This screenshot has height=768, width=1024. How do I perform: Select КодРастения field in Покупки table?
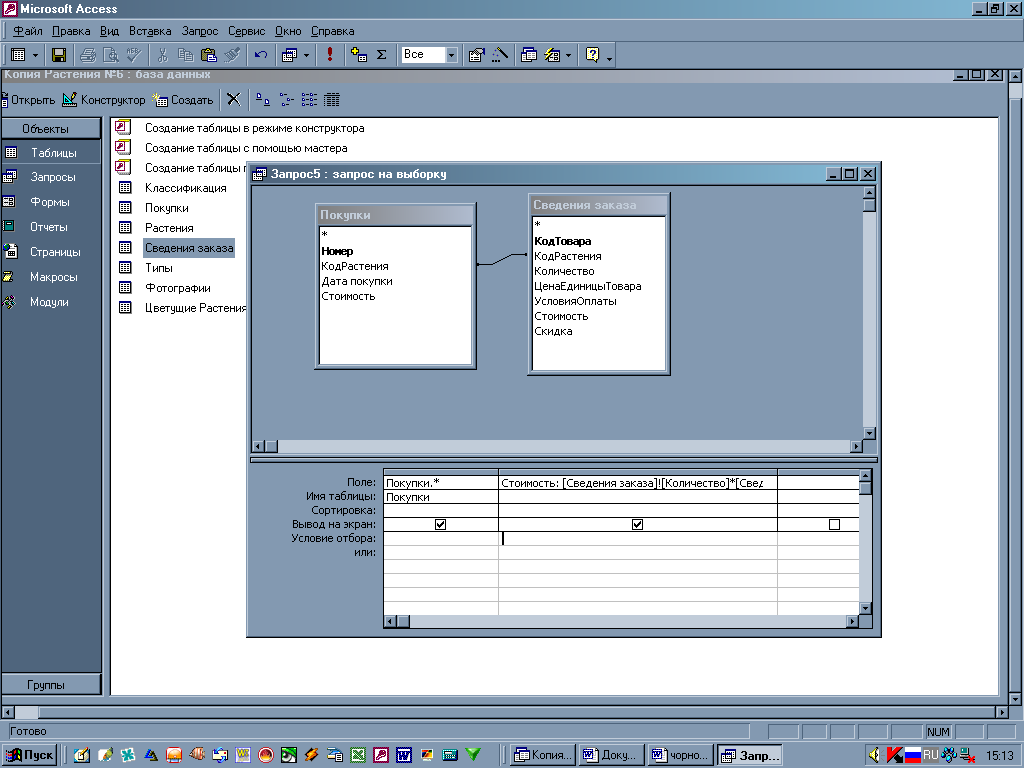pos(355,266)
